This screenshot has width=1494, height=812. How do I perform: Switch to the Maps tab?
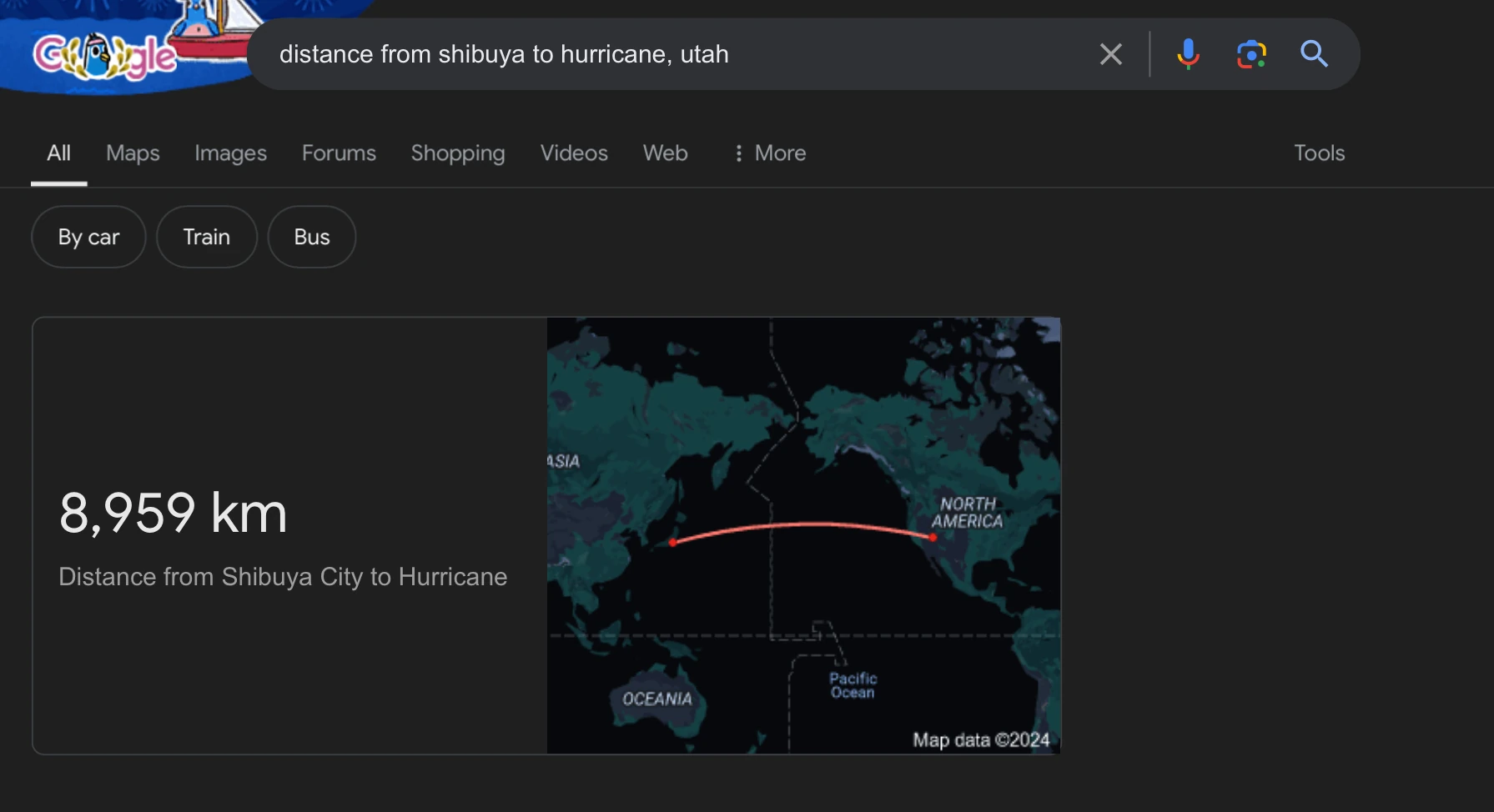(133, 153)
